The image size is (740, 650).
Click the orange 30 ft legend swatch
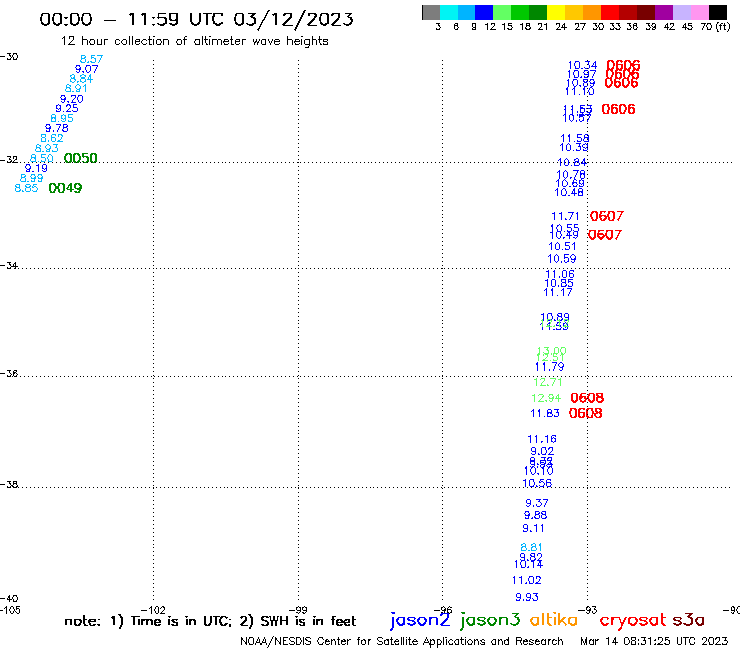(x=592, y=12)
